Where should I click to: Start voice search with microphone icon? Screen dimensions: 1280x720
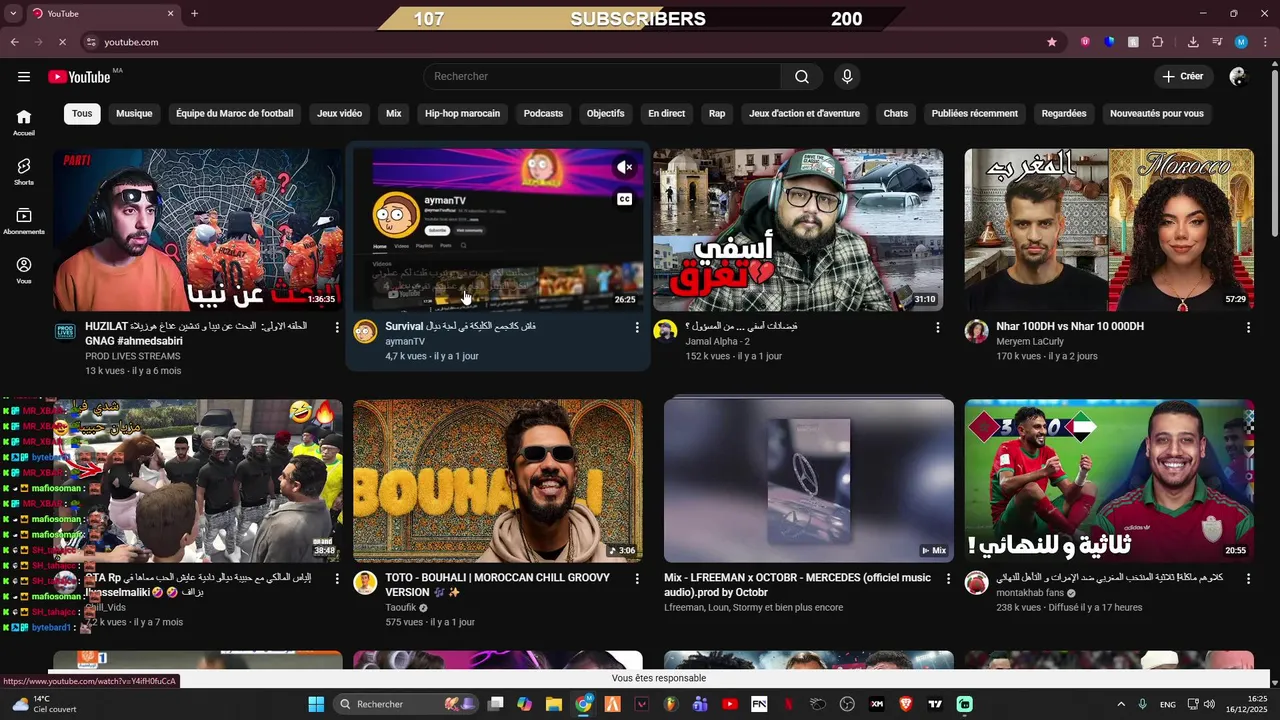(847, 77)
